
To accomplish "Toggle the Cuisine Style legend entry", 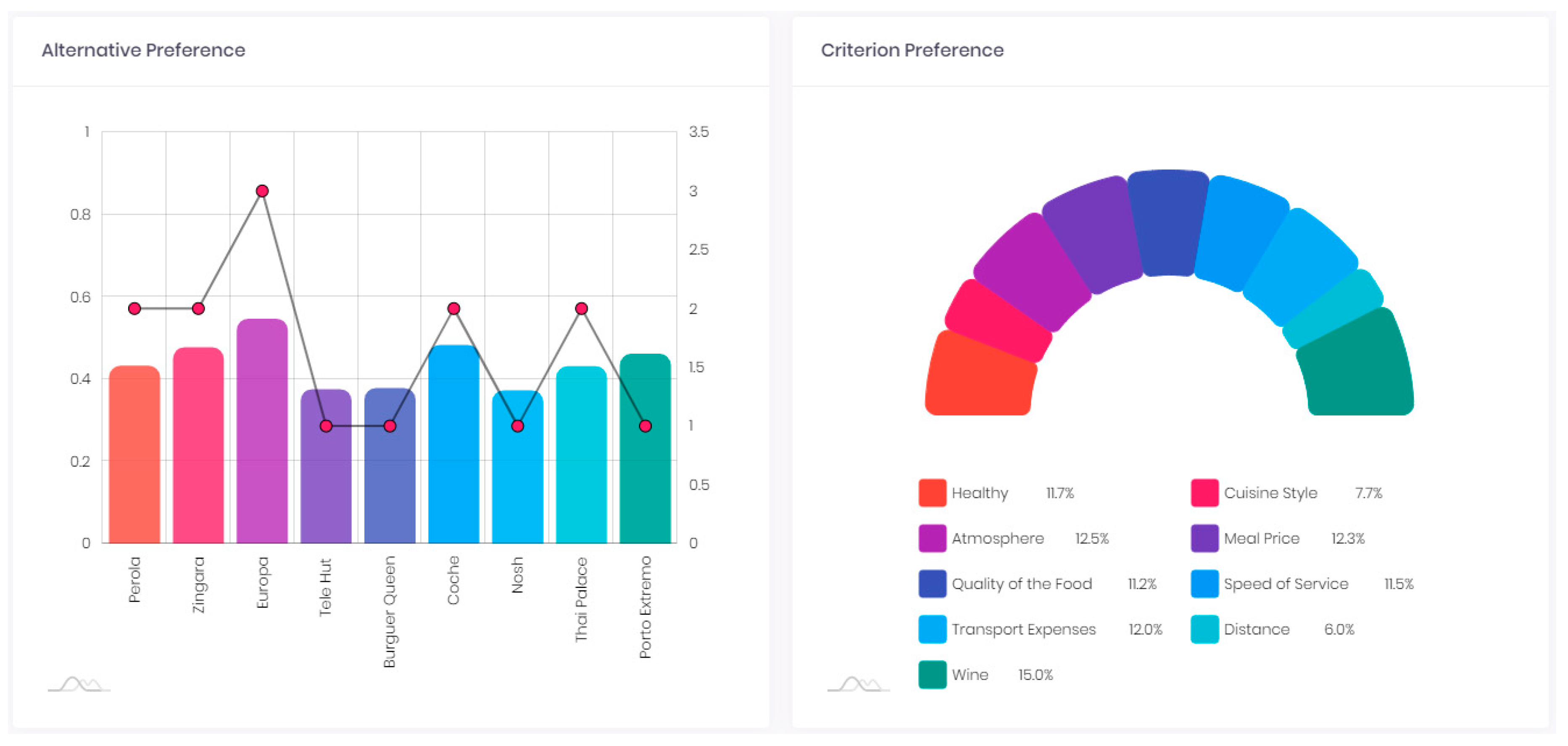I will 1270,493.
